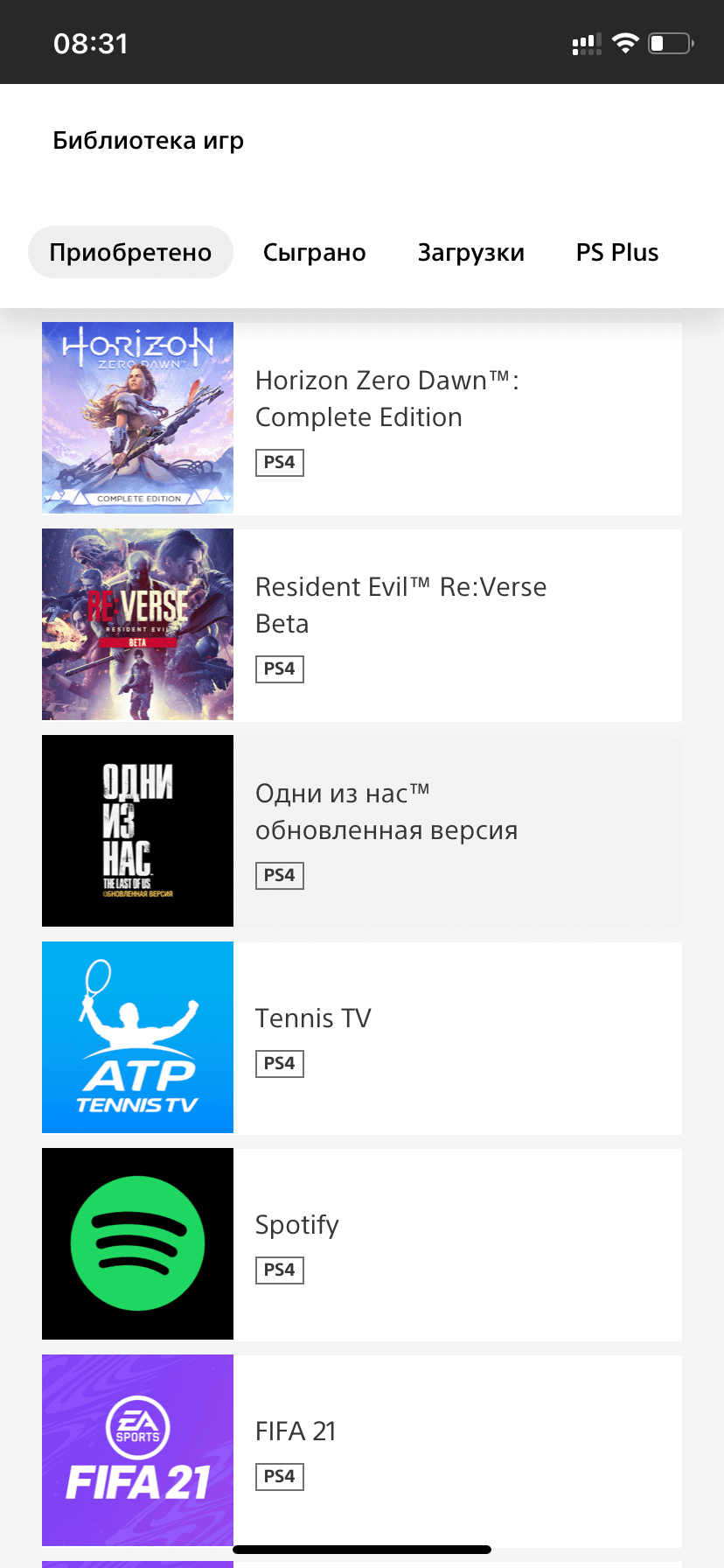
Task: Open the Загрузки tab
Action: [471, 252]
